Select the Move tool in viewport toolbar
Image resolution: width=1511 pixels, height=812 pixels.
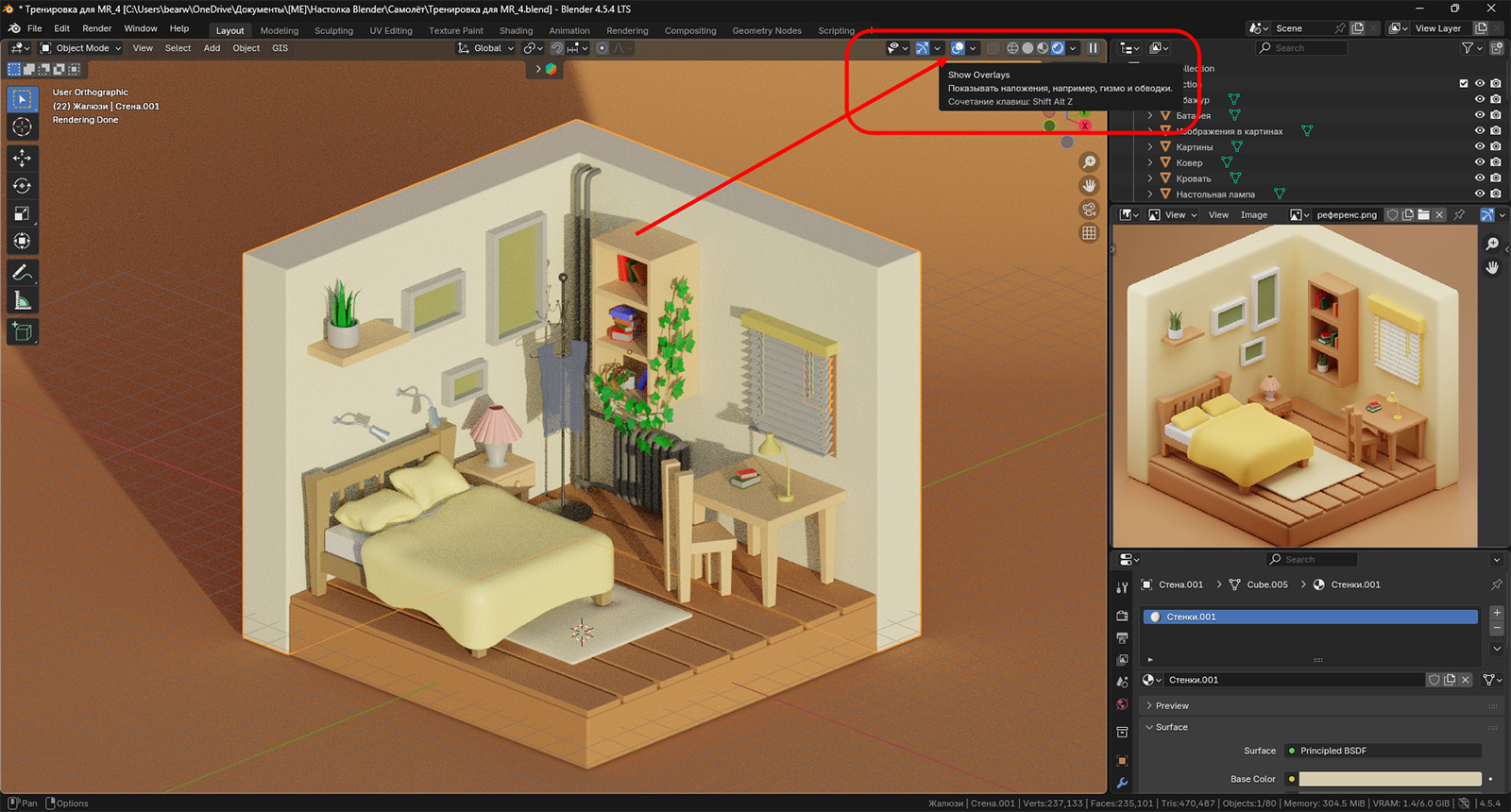point(22,158)
